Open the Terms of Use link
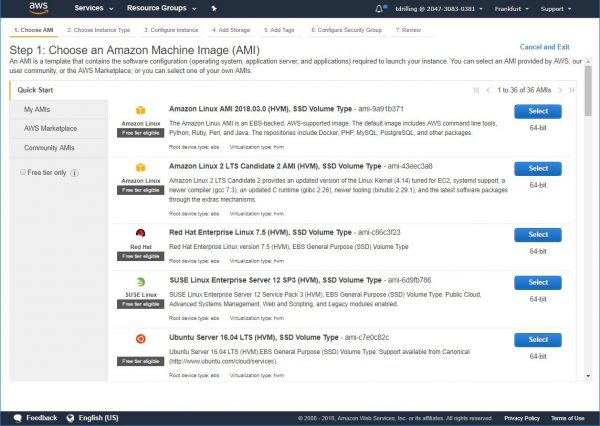This screenshot has height=426, width=600. coord(567,418)
